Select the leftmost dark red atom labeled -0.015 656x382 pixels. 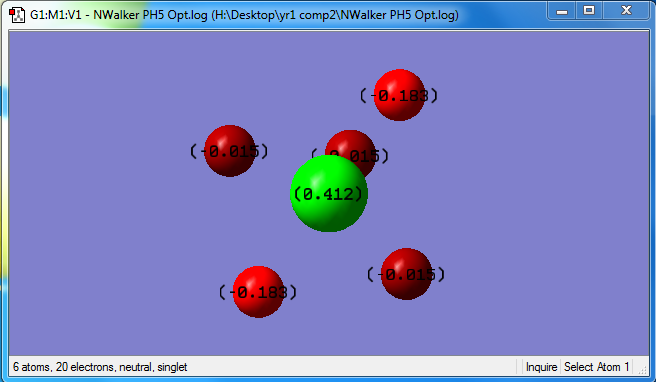pos(230,151)
